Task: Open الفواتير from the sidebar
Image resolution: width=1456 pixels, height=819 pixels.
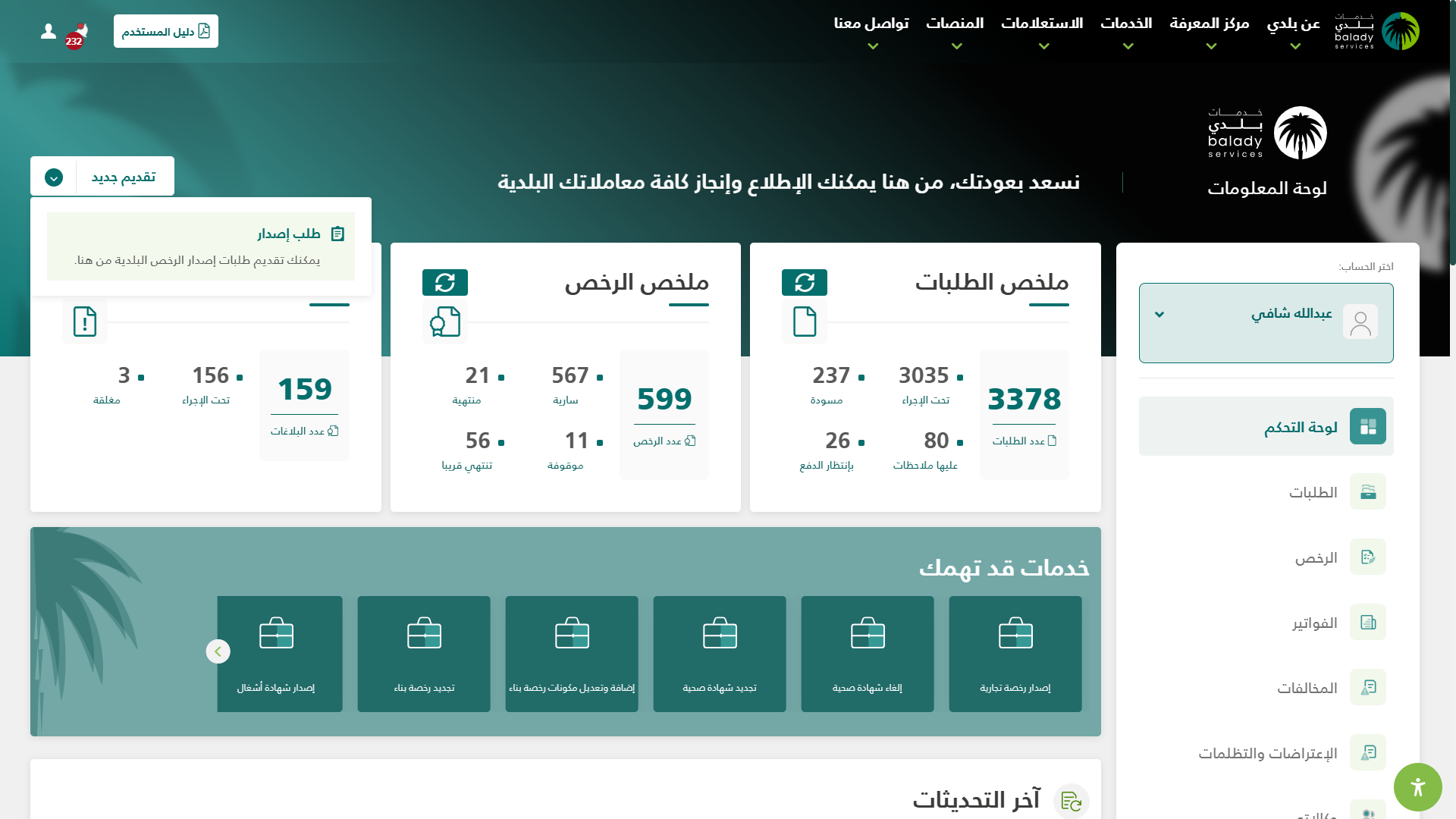Action: click(x=1314, y=623)
